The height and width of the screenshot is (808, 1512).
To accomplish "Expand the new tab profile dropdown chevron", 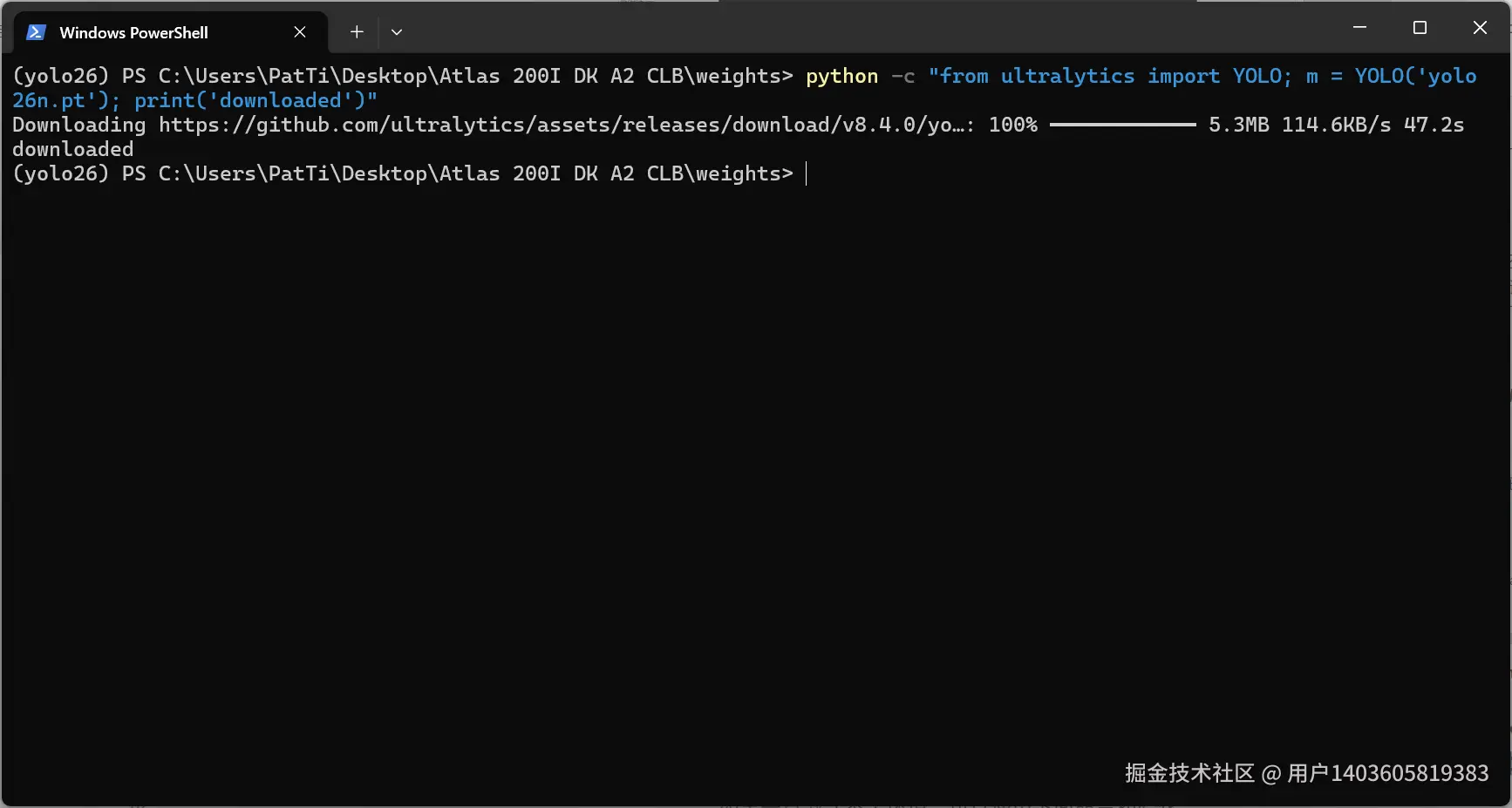I will [x=397, y=32].
